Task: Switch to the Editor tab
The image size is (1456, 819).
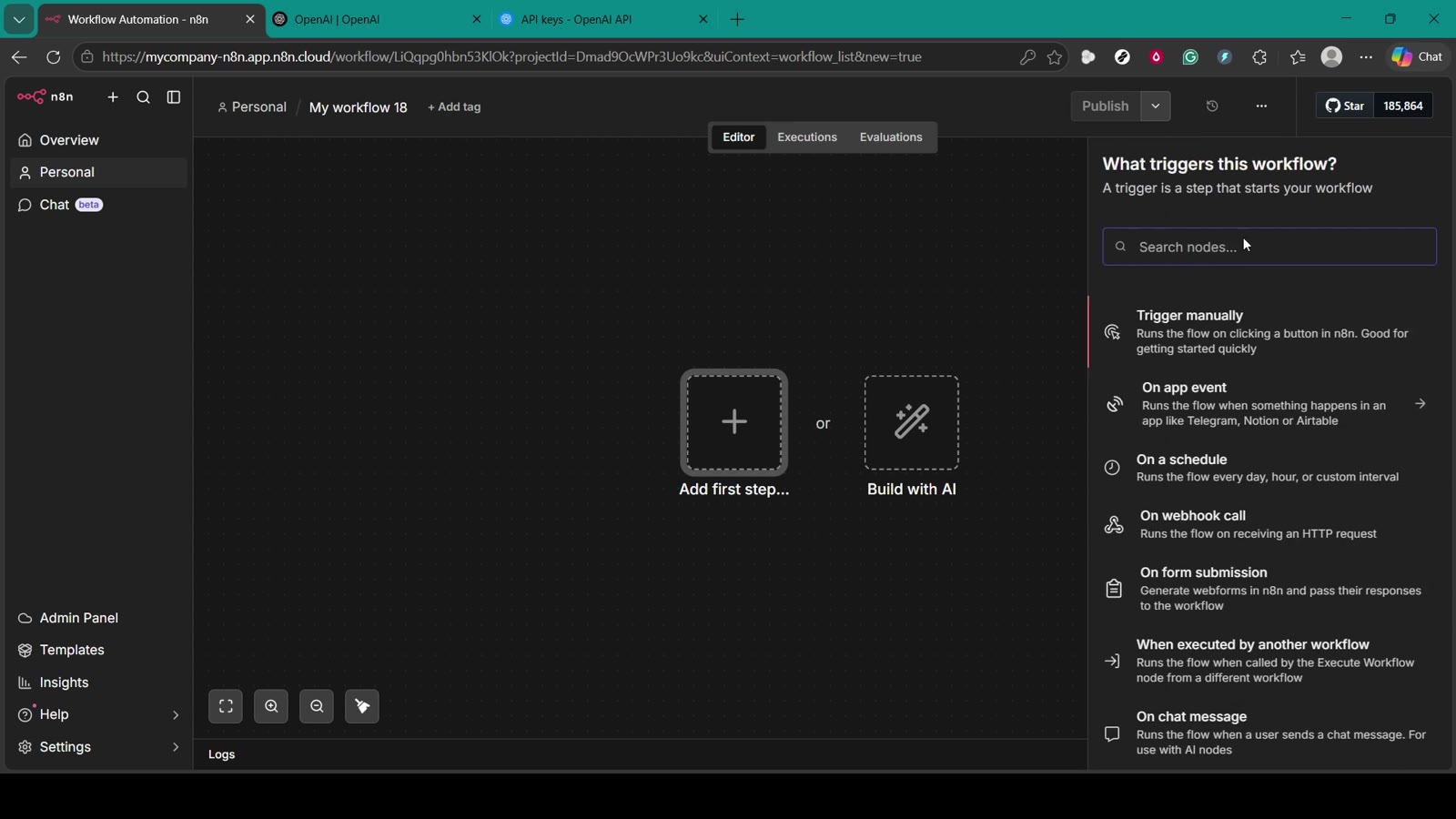Action: tap(738, 137)
